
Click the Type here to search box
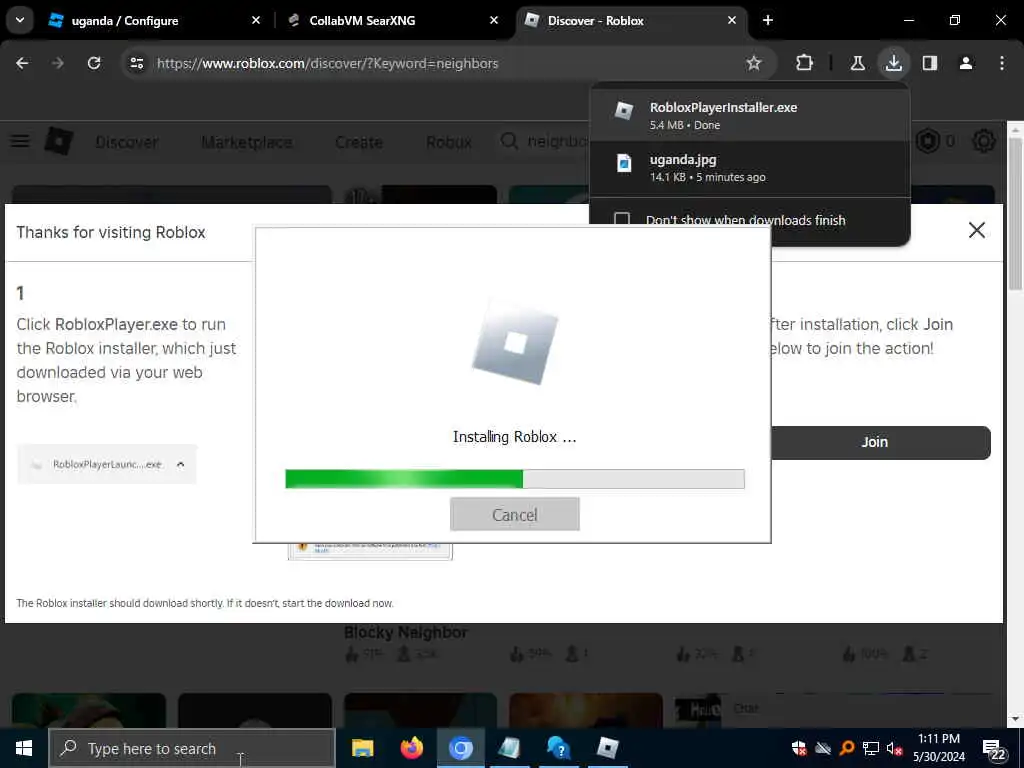[x=192, y=748]
